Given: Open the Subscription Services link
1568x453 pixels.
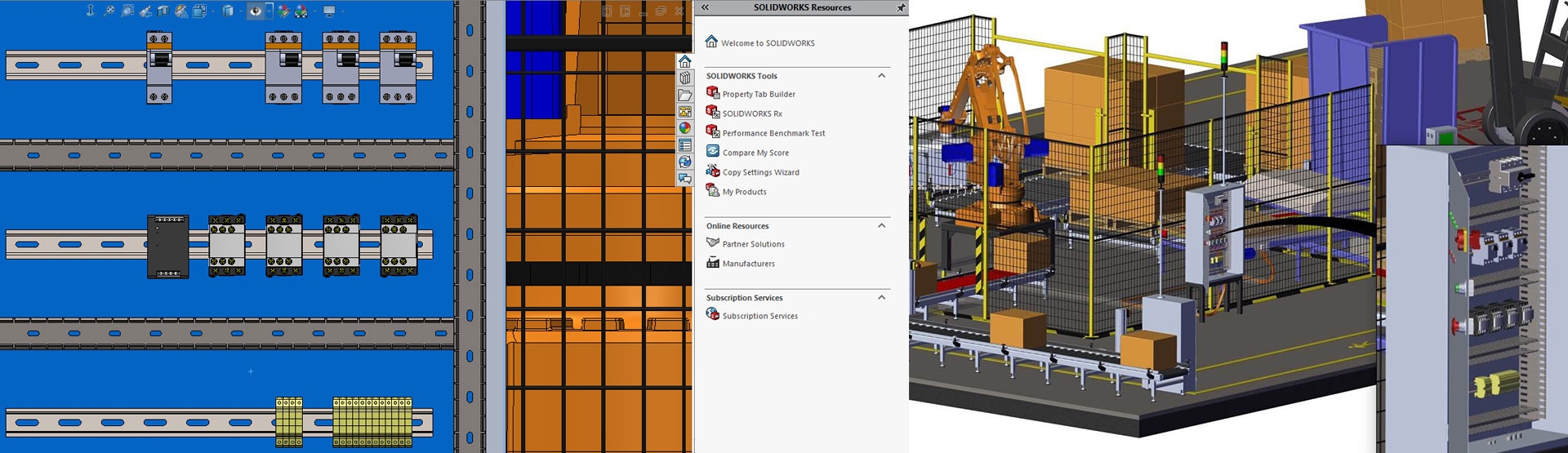Looking at the screenshot, I should (x=751, y=316).
